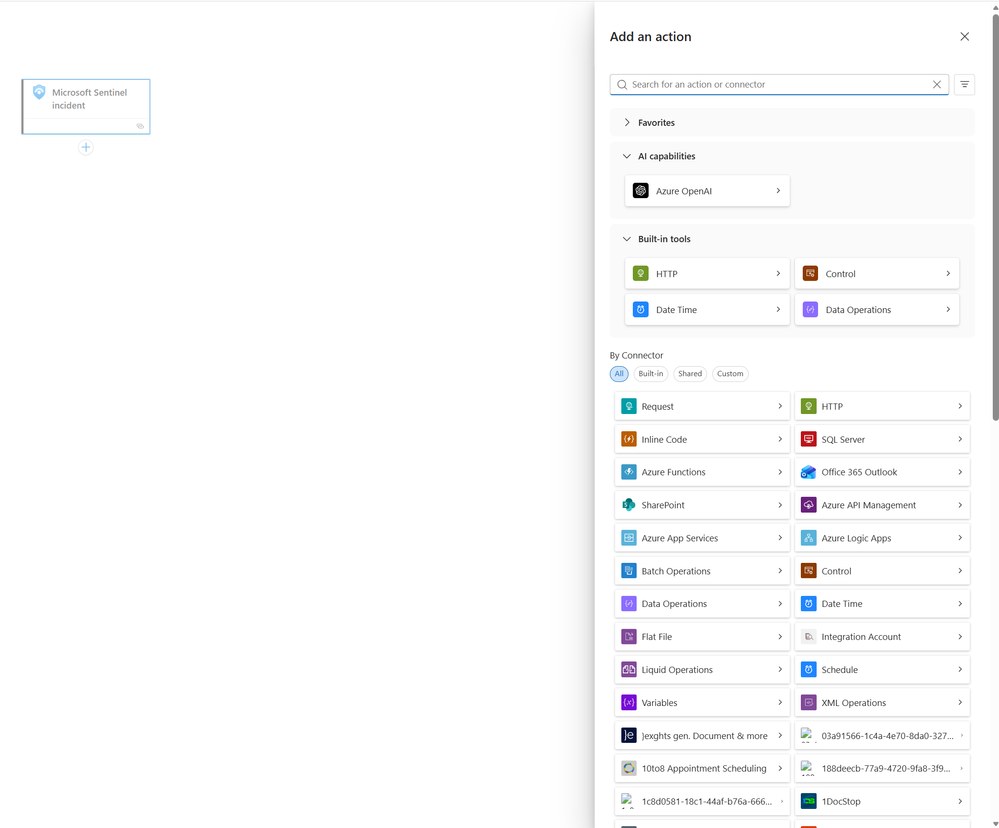
Task: Click the Azure OpenAI connector icon
Action: 640,190
